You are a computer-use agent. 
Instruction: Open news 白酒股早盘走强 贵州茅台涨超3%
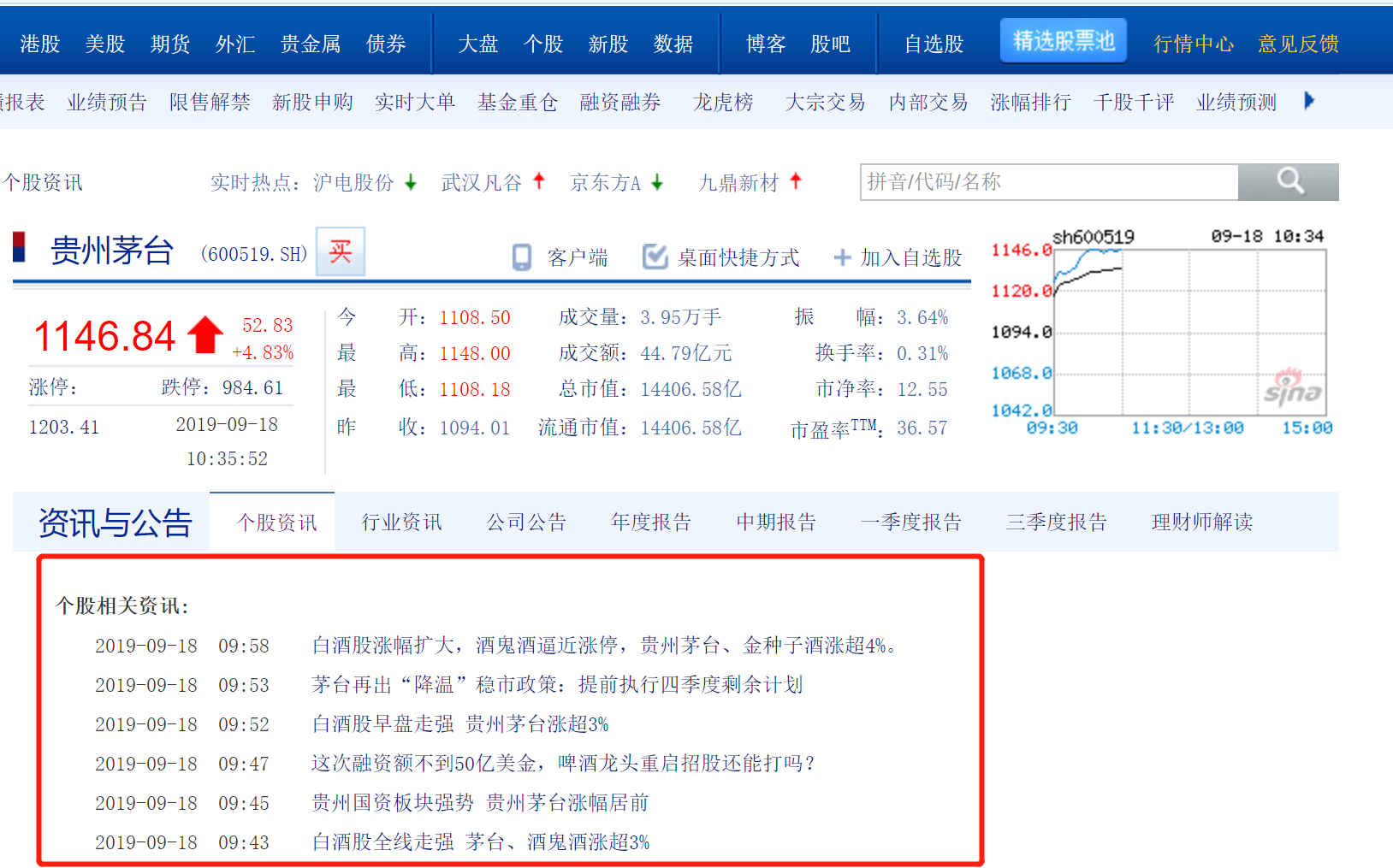pyautogui.click(x=460, y=724)
